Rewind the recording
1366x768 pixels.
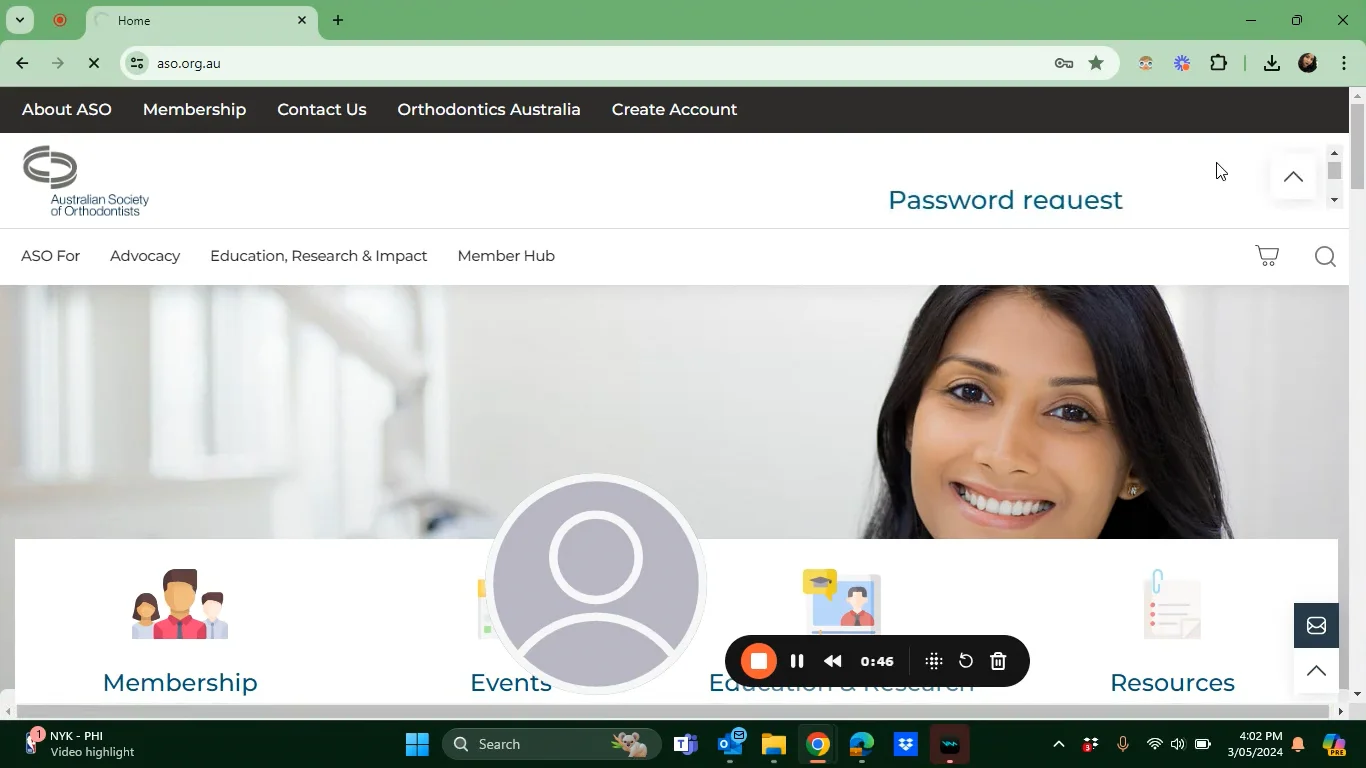(x=832, y=661)
